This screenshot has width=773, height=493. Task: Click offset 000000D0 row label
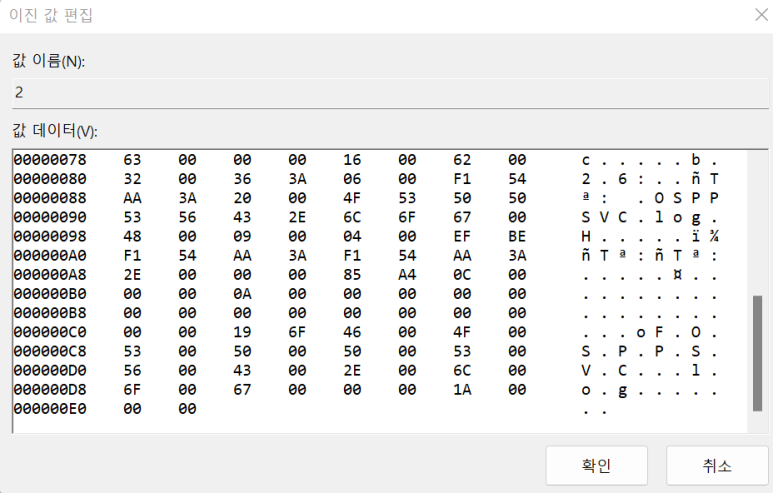click(50, 371)
